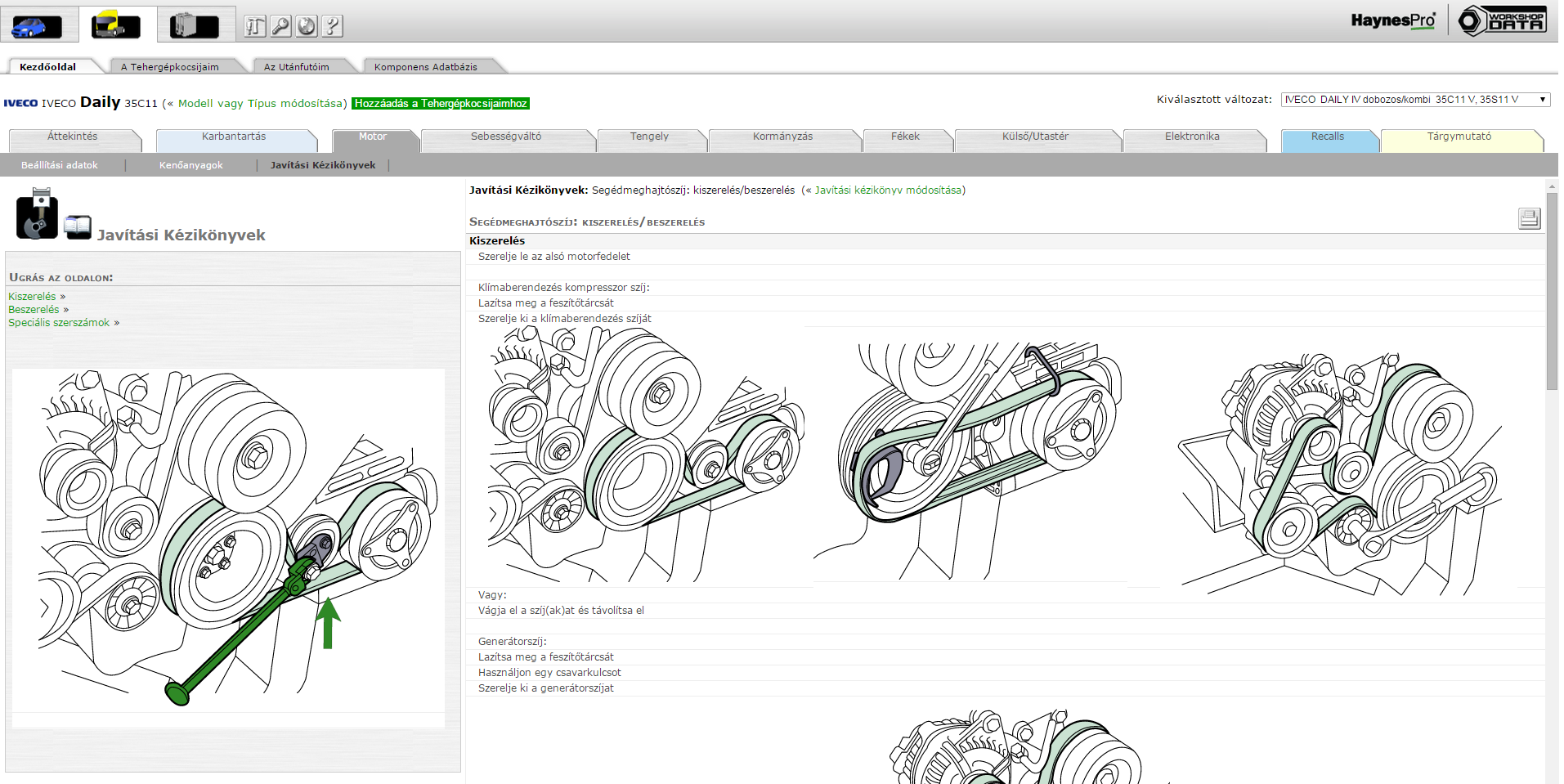Click the key icon in top toolbar

(280, 27)
